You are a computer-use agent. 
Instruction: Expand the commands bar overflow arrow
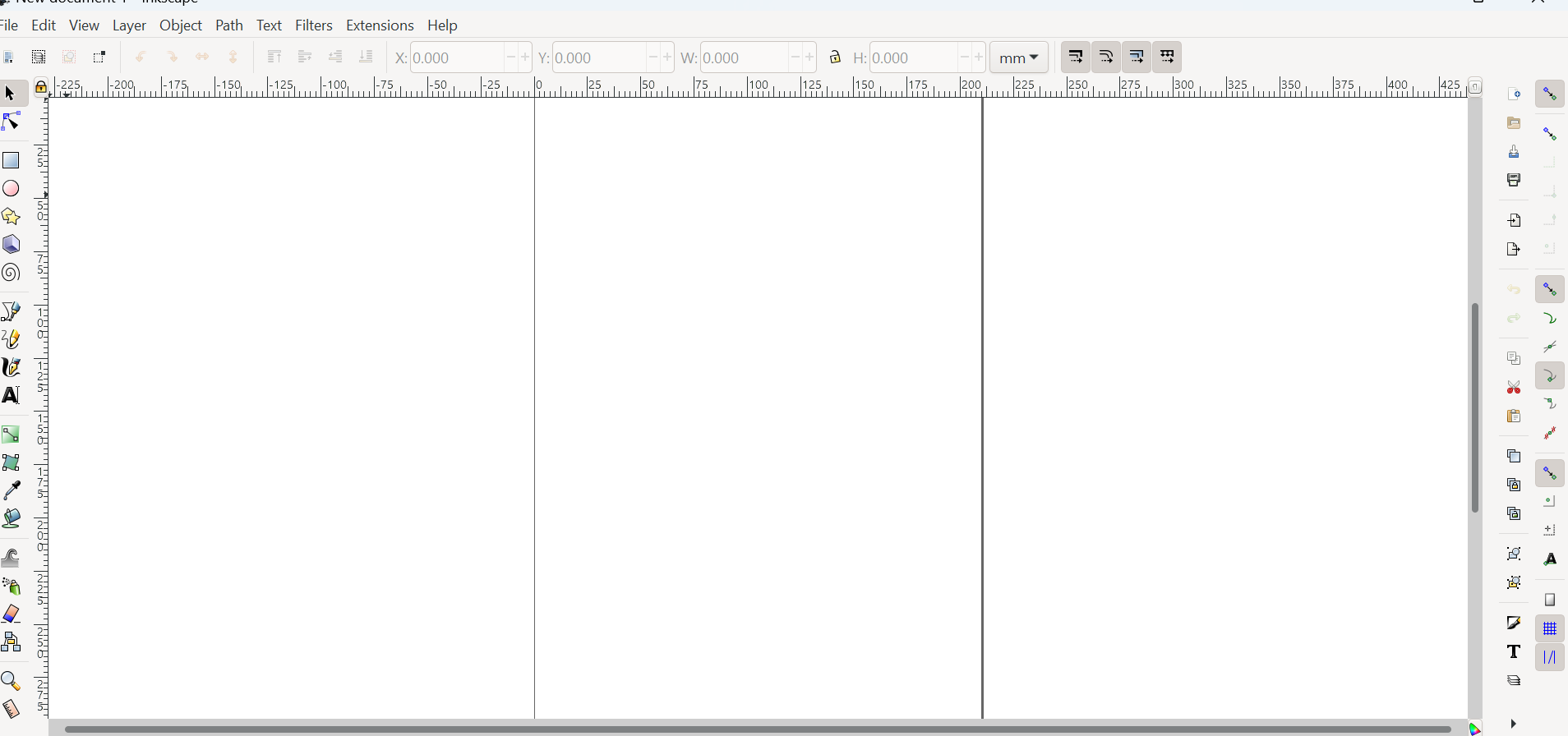pos(1514,724)
